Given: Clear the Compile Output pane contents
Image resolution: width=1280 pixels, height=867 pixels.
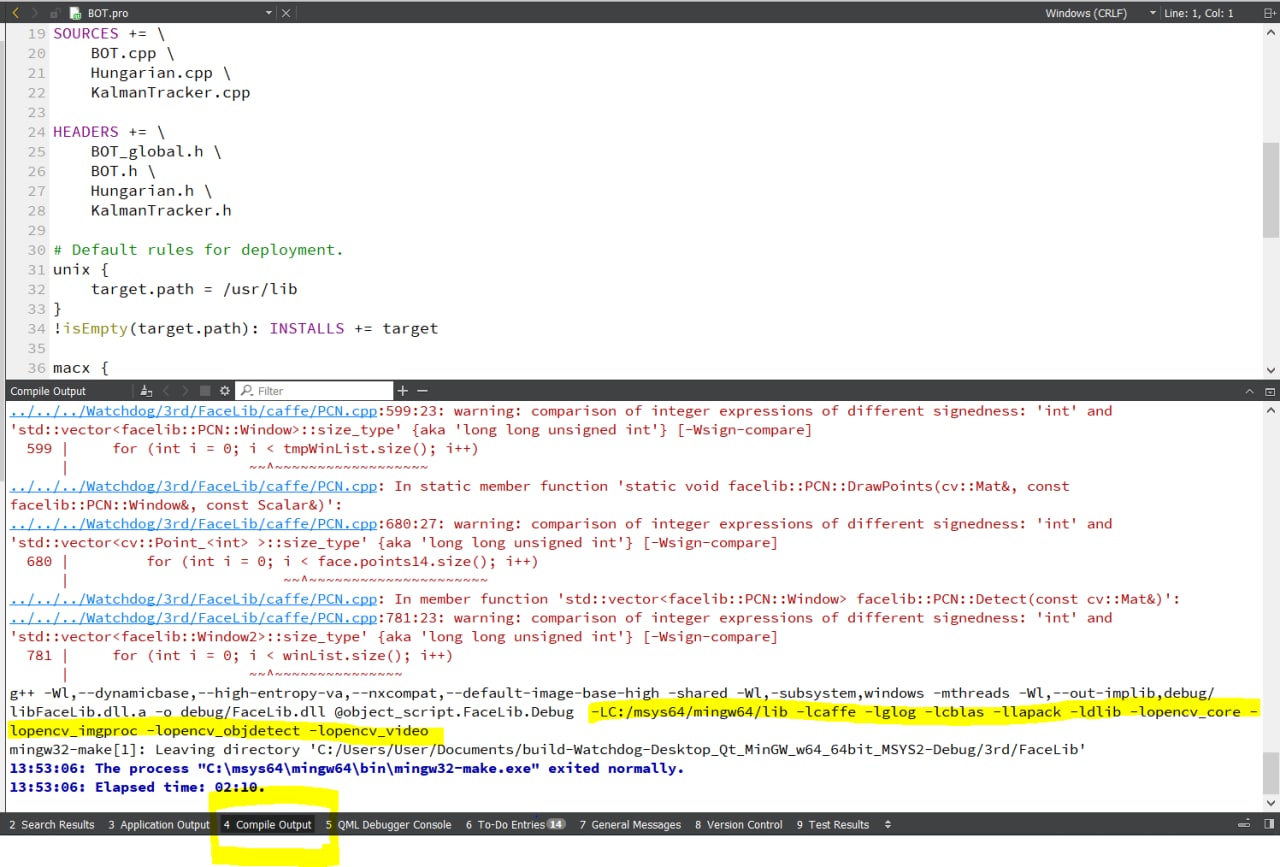Looking at the screenshot, I should point(146,391).
